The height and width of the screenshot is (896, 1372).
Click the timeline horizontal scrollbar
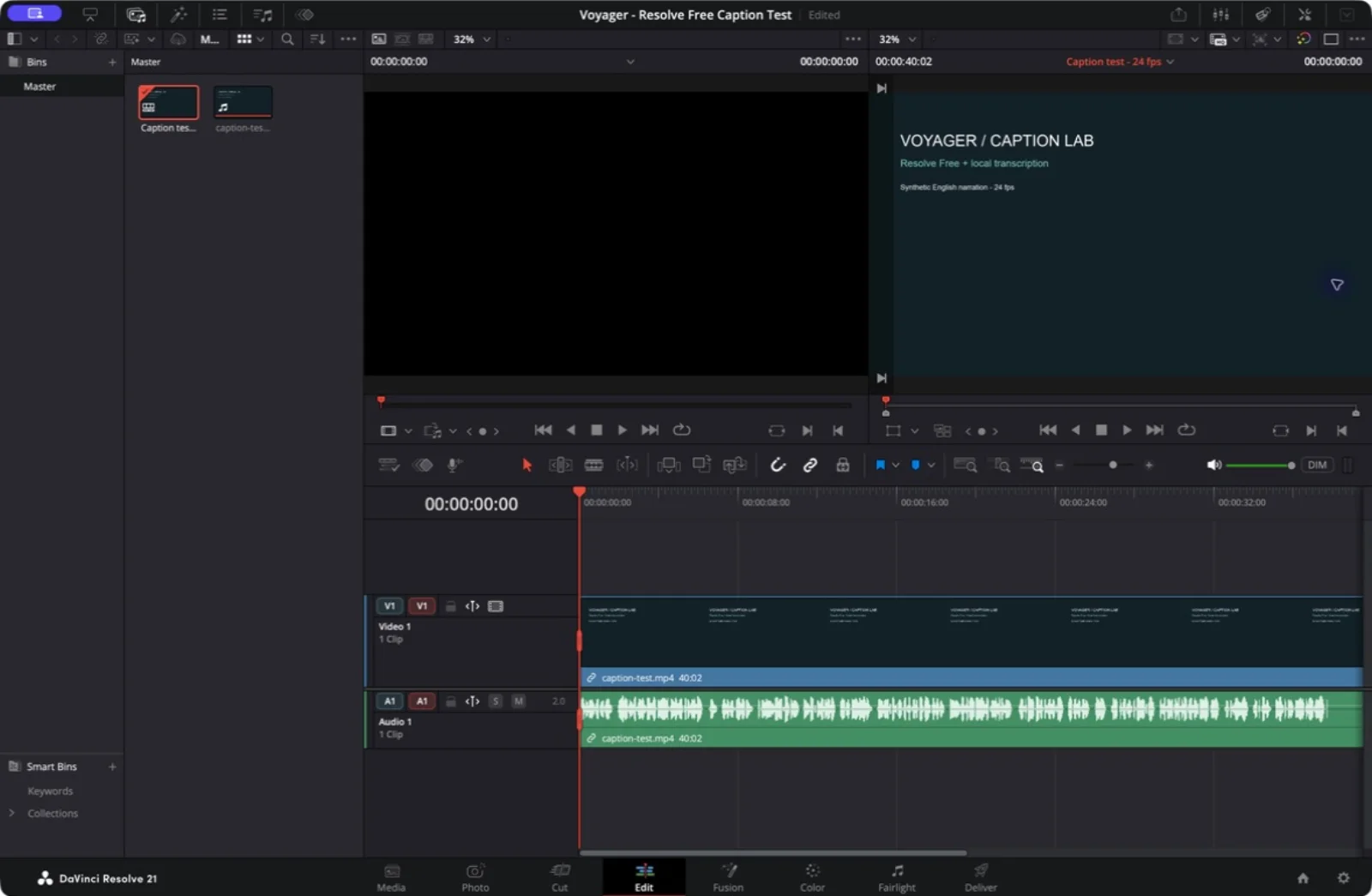click(773, 852)
